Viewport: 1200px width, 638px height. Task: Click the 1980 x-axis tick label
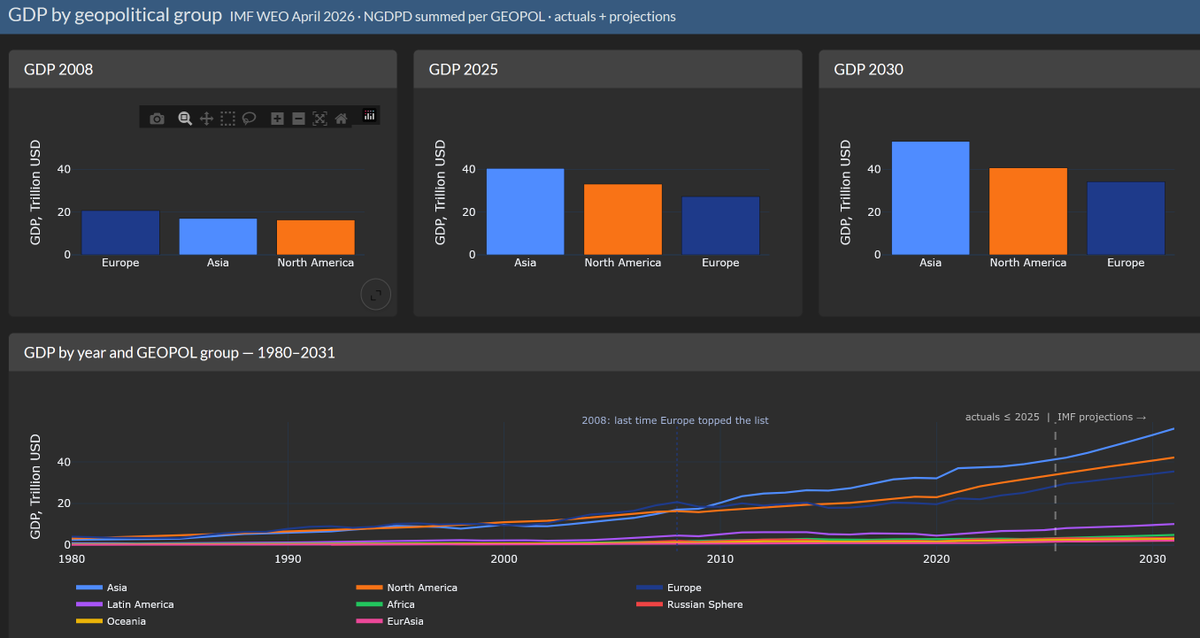[72, 559]
